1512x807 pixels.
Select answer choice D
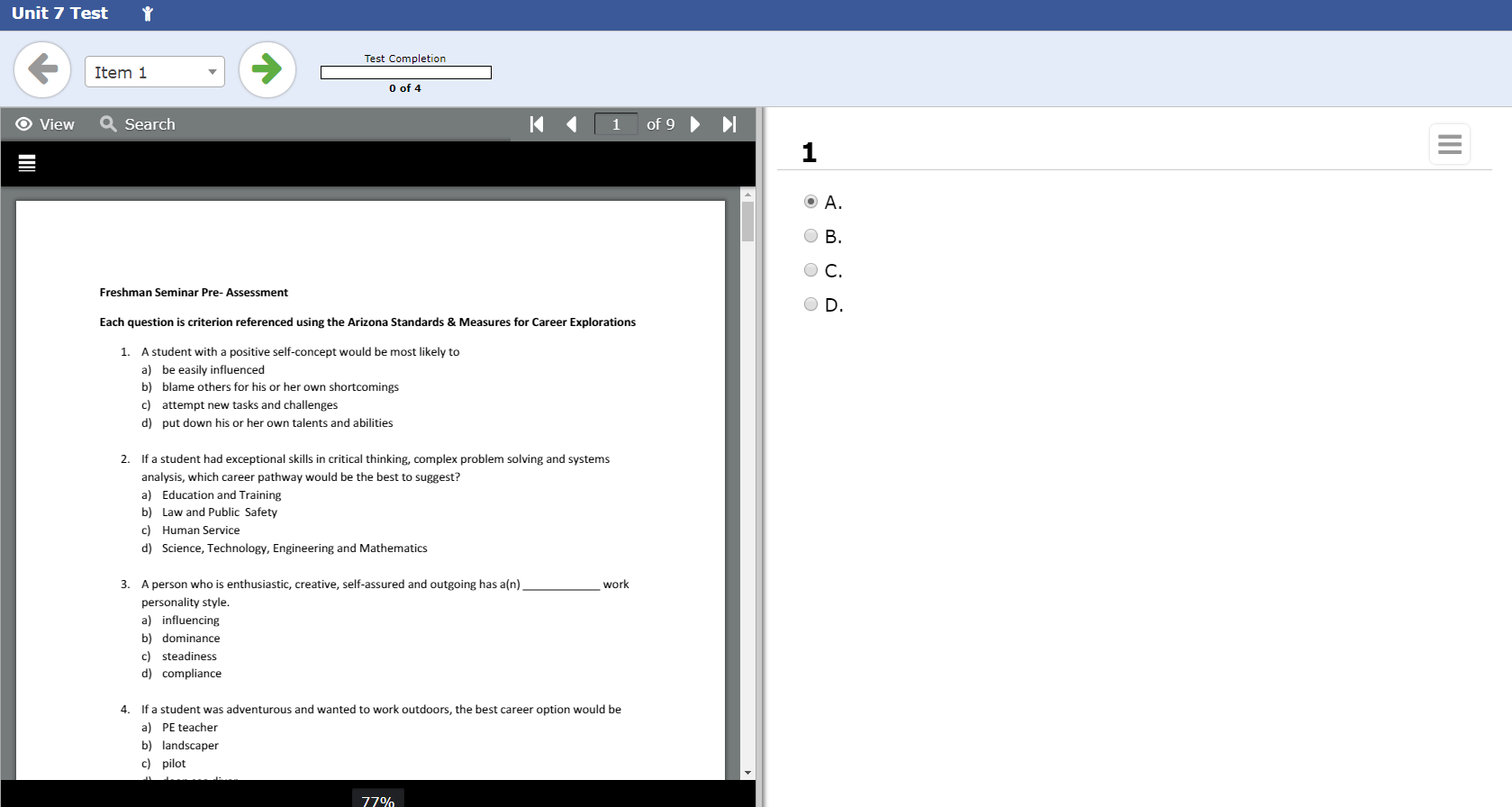click(x=810, y=304)
